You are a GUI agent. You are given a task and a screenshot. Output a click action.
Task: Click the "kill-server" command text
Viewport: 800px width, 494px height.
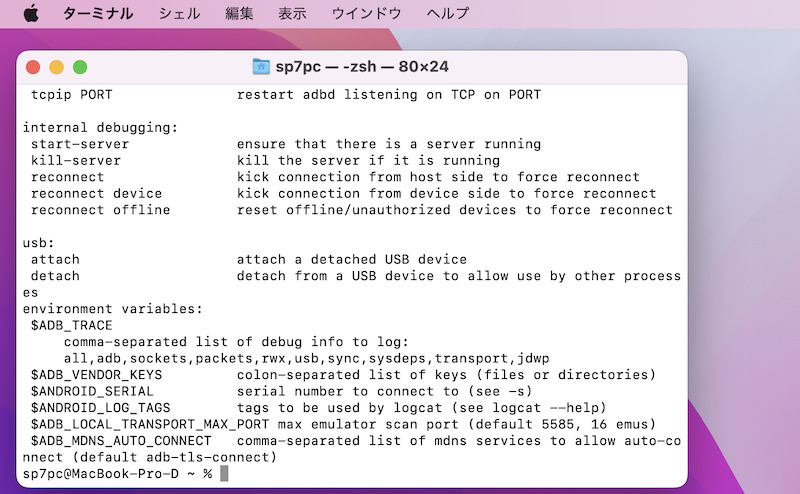(76, 161)
